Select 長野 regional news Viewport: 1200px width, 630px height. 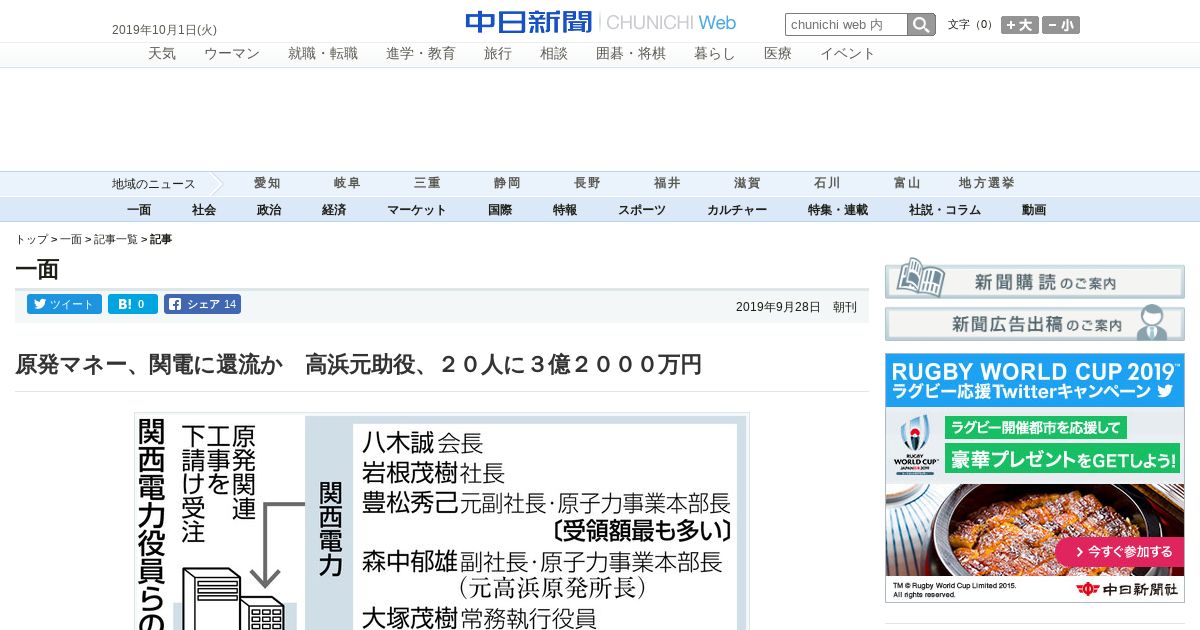[587, 183]
